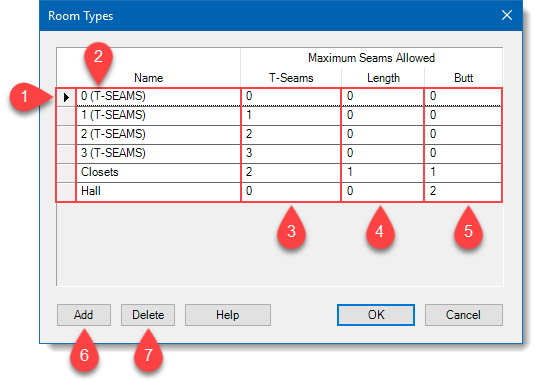Edit Butt value for 3 (T-SEAMS) row
This screenshot has height=382, width=548.
(463, 153)
